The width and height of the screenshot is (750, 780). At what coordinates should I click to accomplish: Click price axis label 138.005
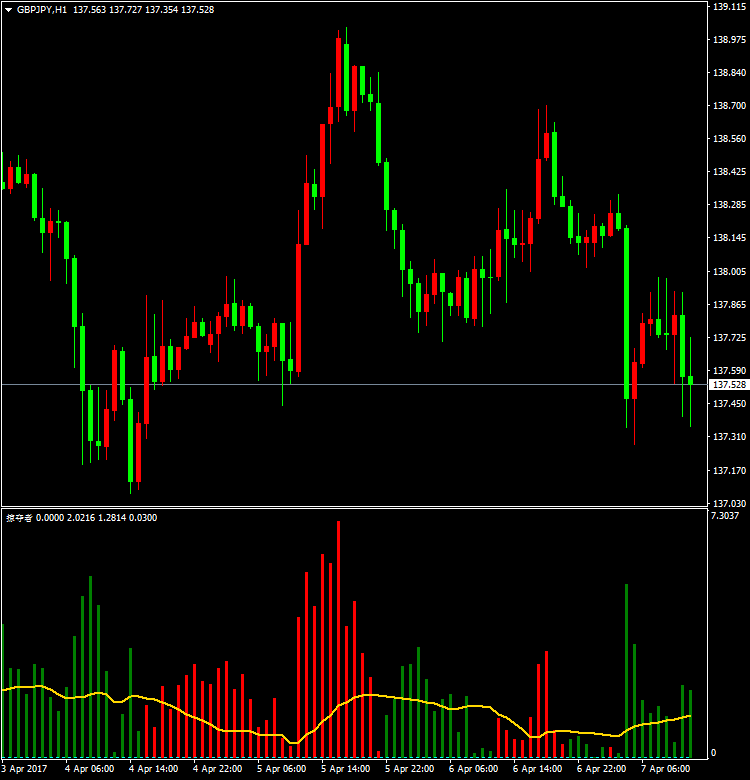tap(730, 271)
